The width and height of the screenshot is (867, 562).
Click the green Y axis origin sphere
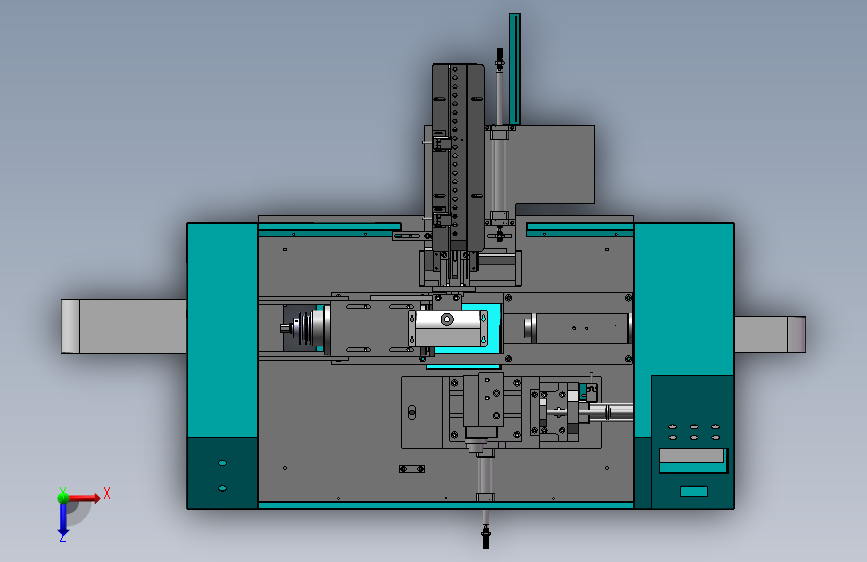(63, 497)
